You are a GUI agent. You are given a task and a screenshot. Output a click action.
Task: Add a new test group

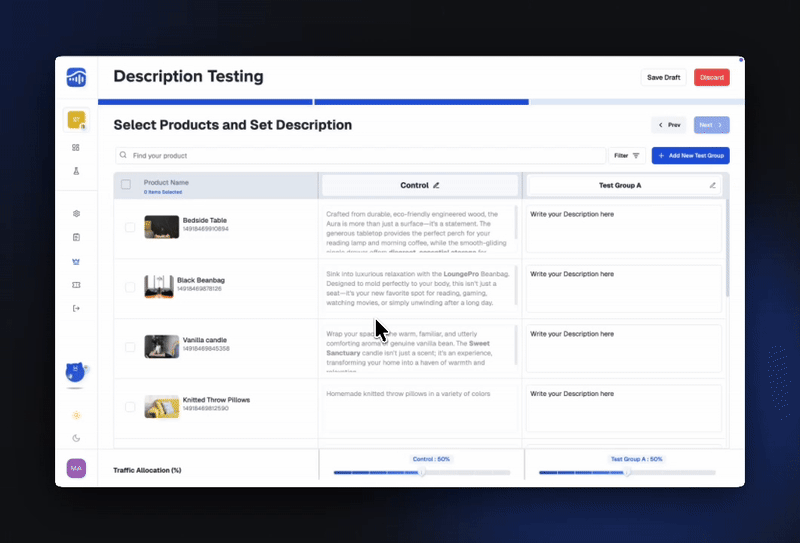point(690,156)
